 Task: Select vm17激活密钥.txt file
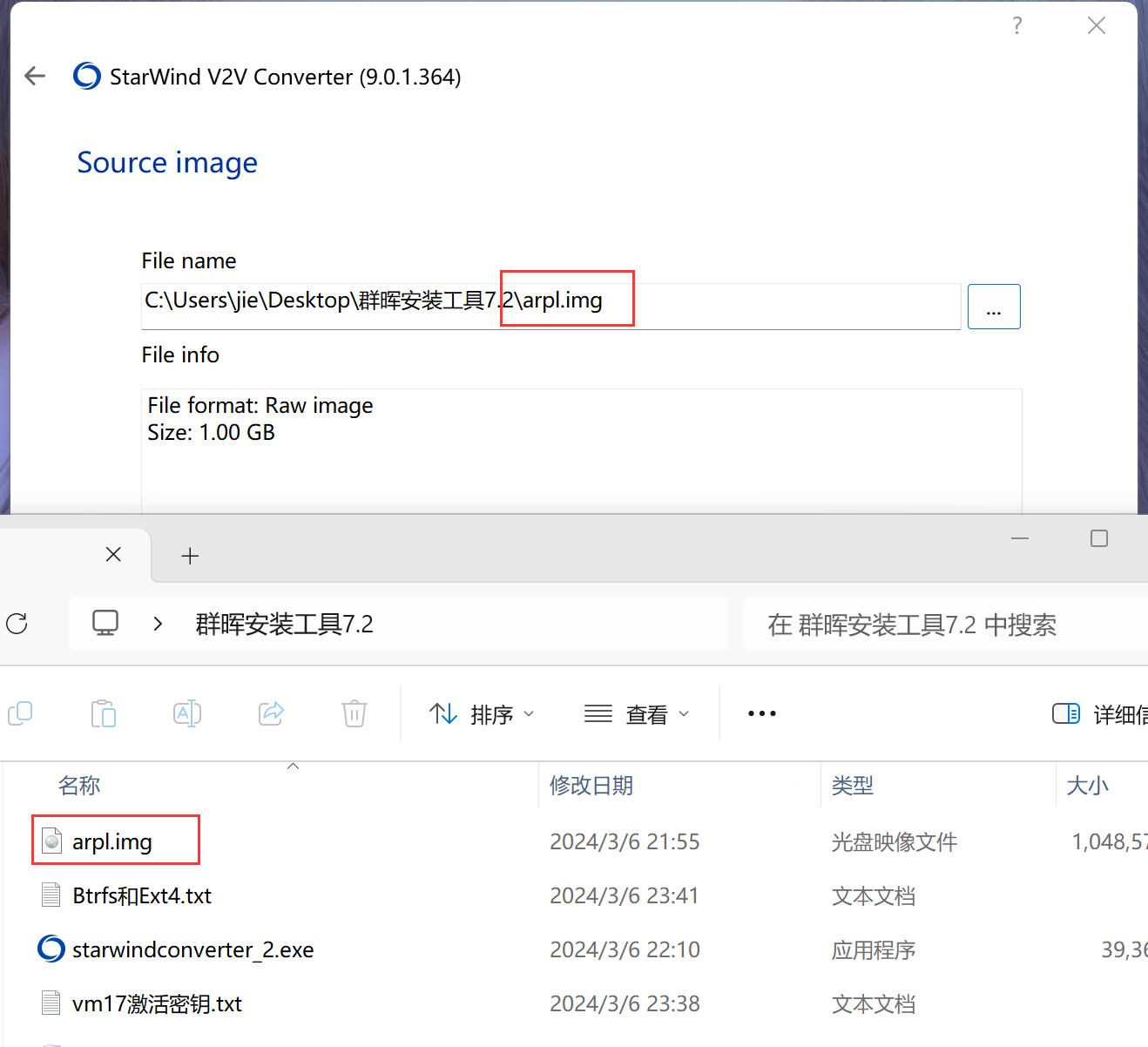click(157, 1003)
